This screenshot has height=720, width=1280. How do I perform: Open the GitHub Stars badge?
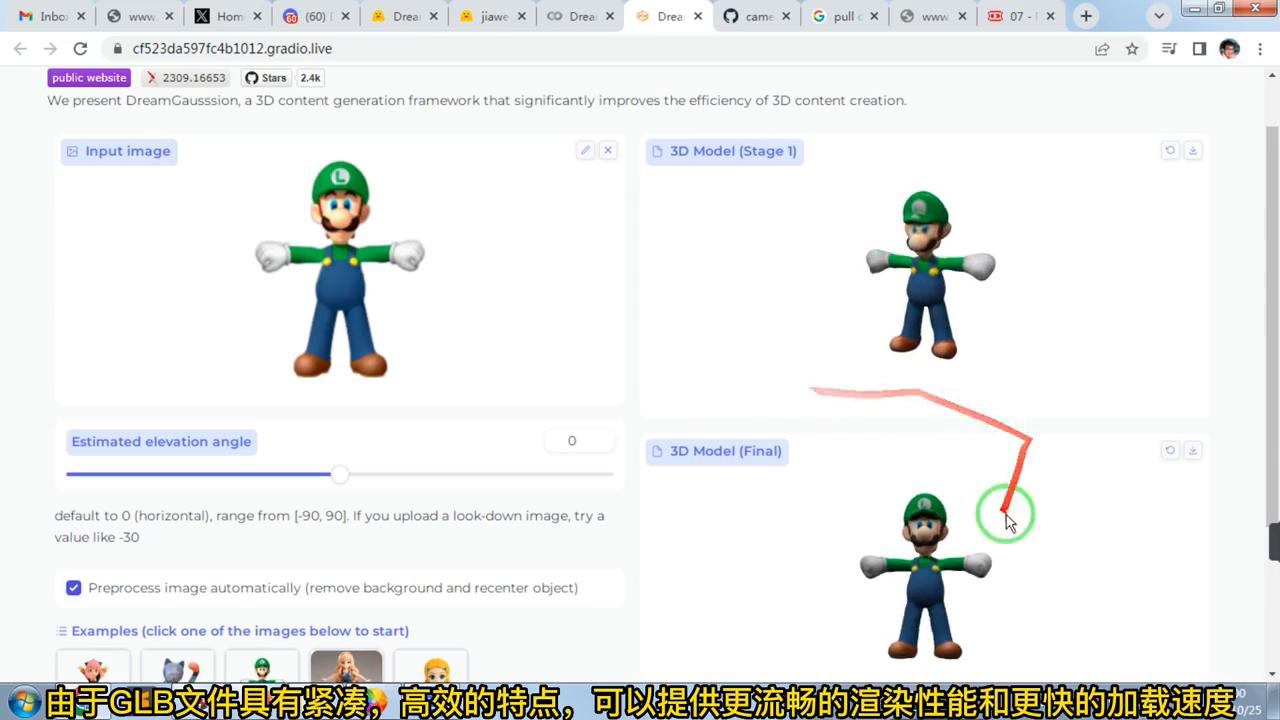click(x=266, y=78)
